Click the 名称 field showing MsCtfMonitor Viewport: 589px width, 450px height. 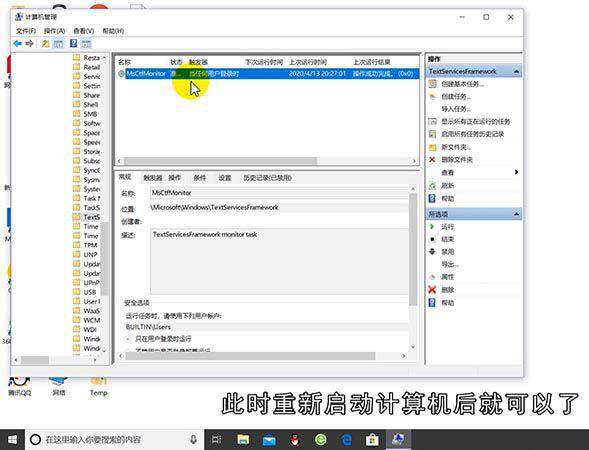click(x=279, y=193)
